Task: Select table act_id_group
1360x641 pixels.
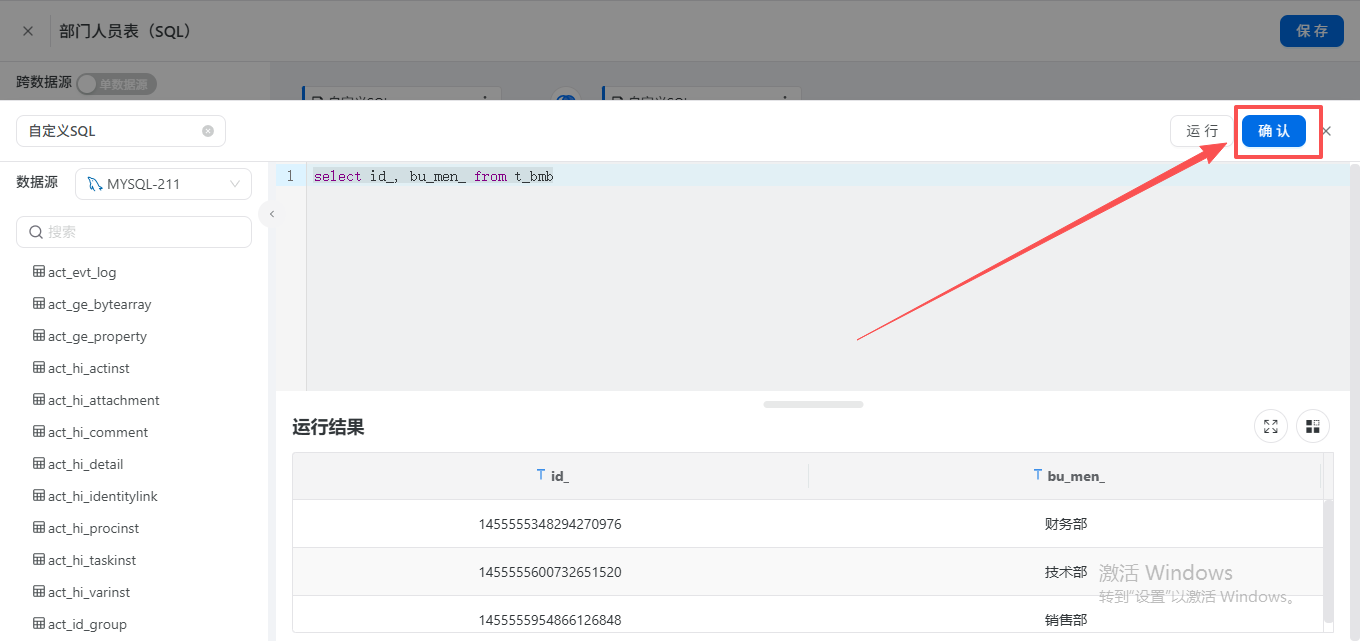Action: 87,624
